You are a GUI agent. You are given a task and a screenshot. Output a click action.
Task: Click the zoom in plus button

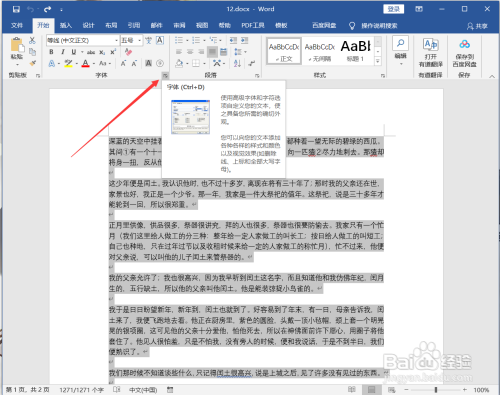pyautogui.click(x=464, y=389)
